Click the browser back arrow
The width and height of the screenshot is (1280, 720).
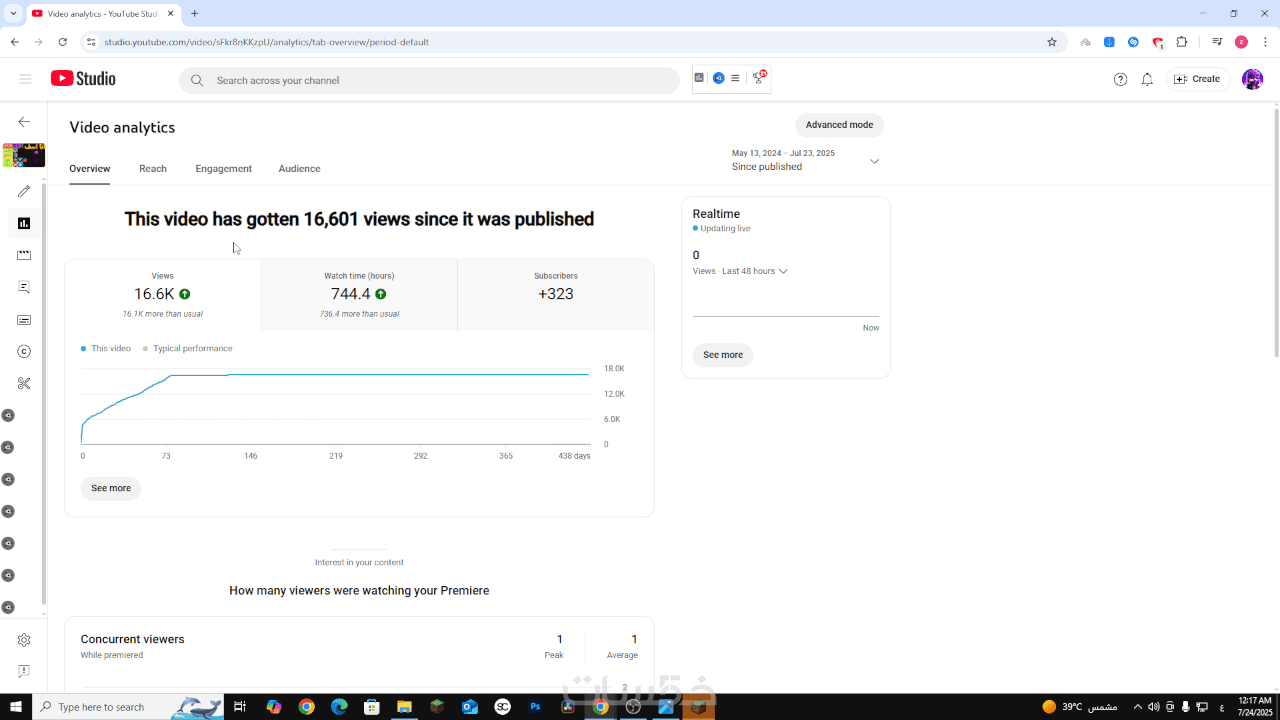15,42
